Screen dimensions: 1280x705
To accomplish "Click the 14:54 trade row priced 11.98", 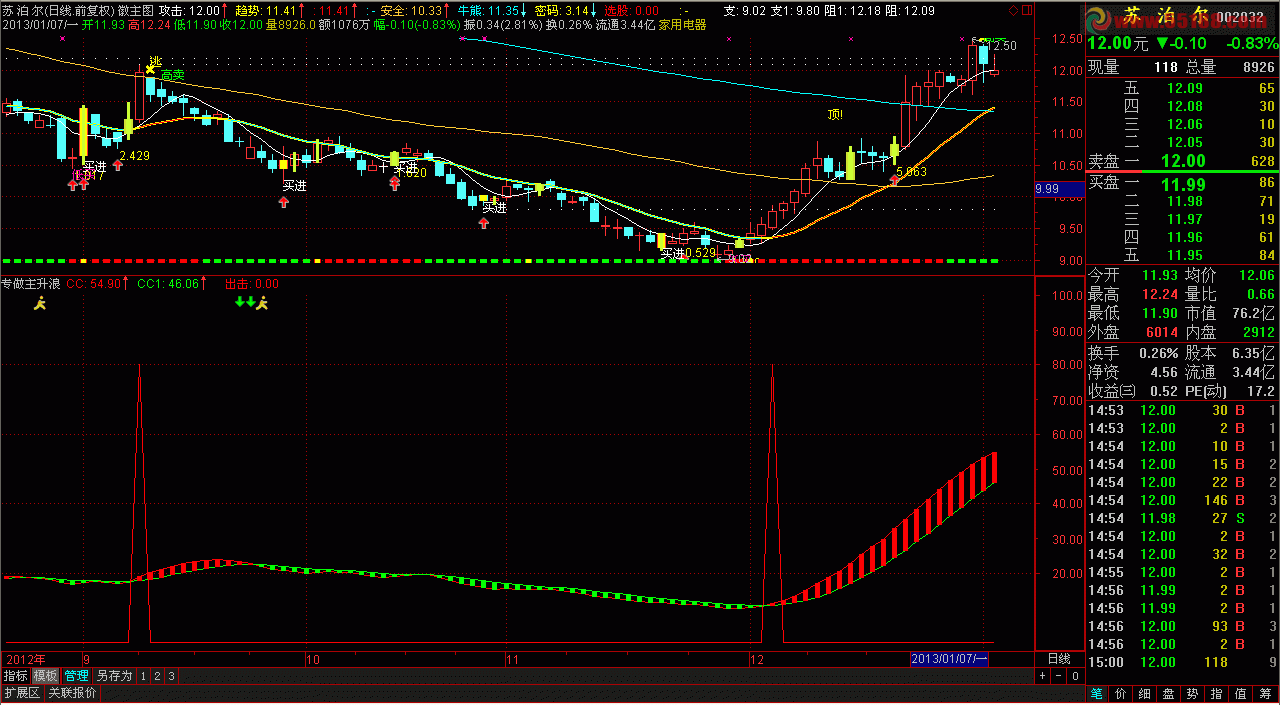I will 1182,518.
